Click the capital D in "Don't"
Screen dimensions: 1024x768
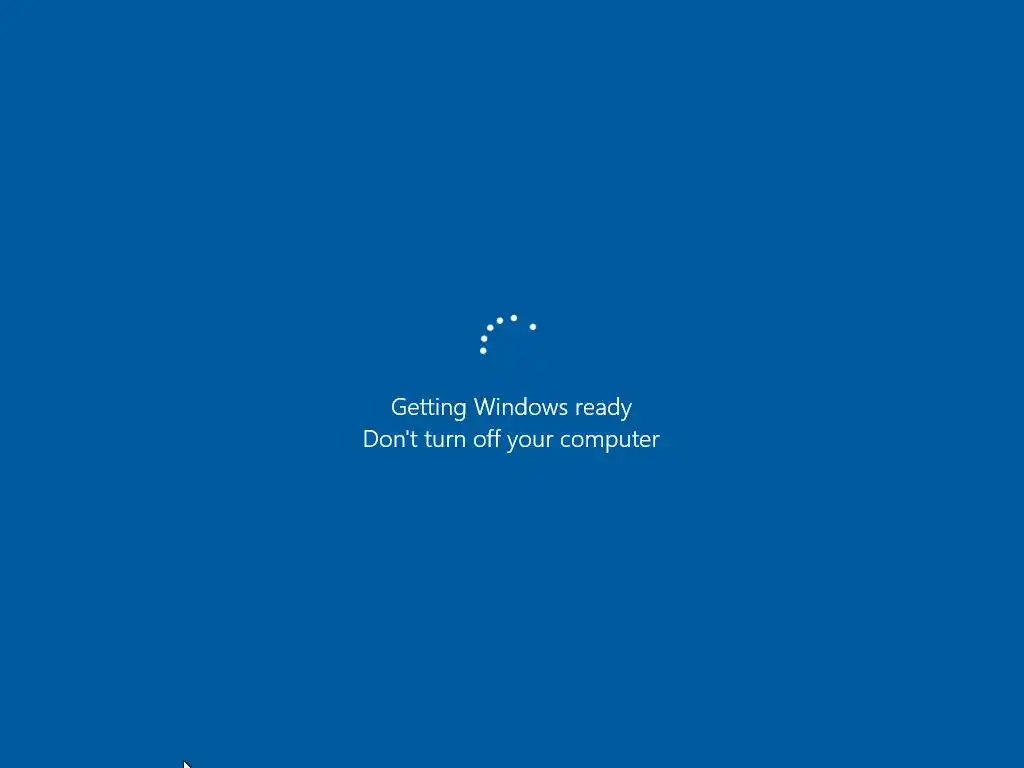tap(370, 439)
